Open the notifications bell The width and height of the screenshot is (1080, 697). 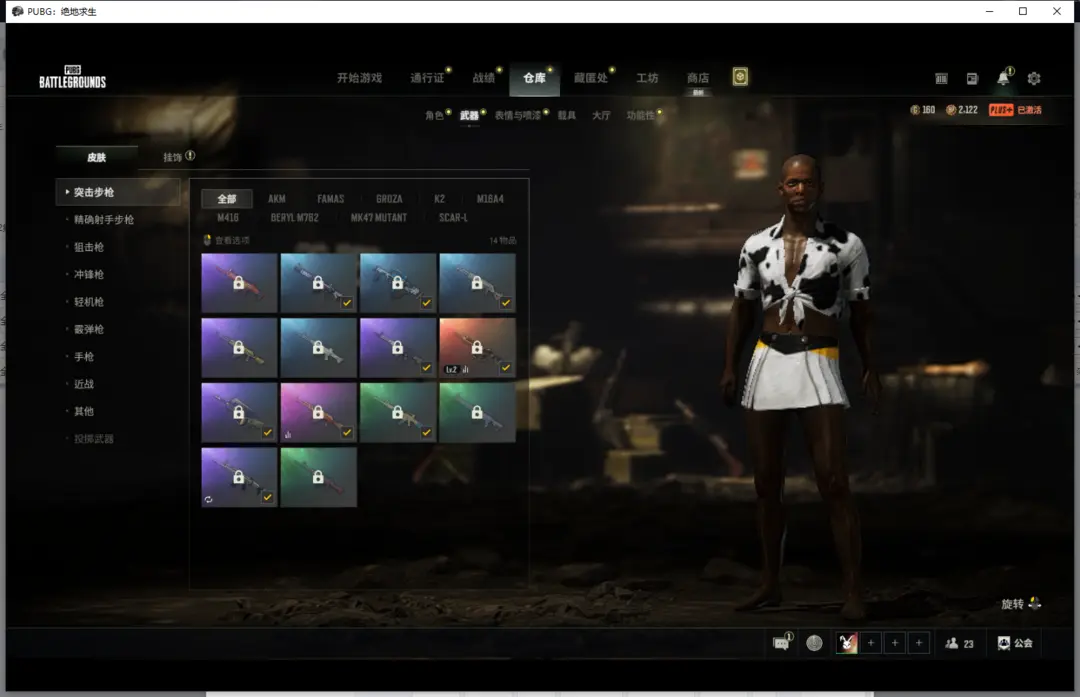(1004, 78)
